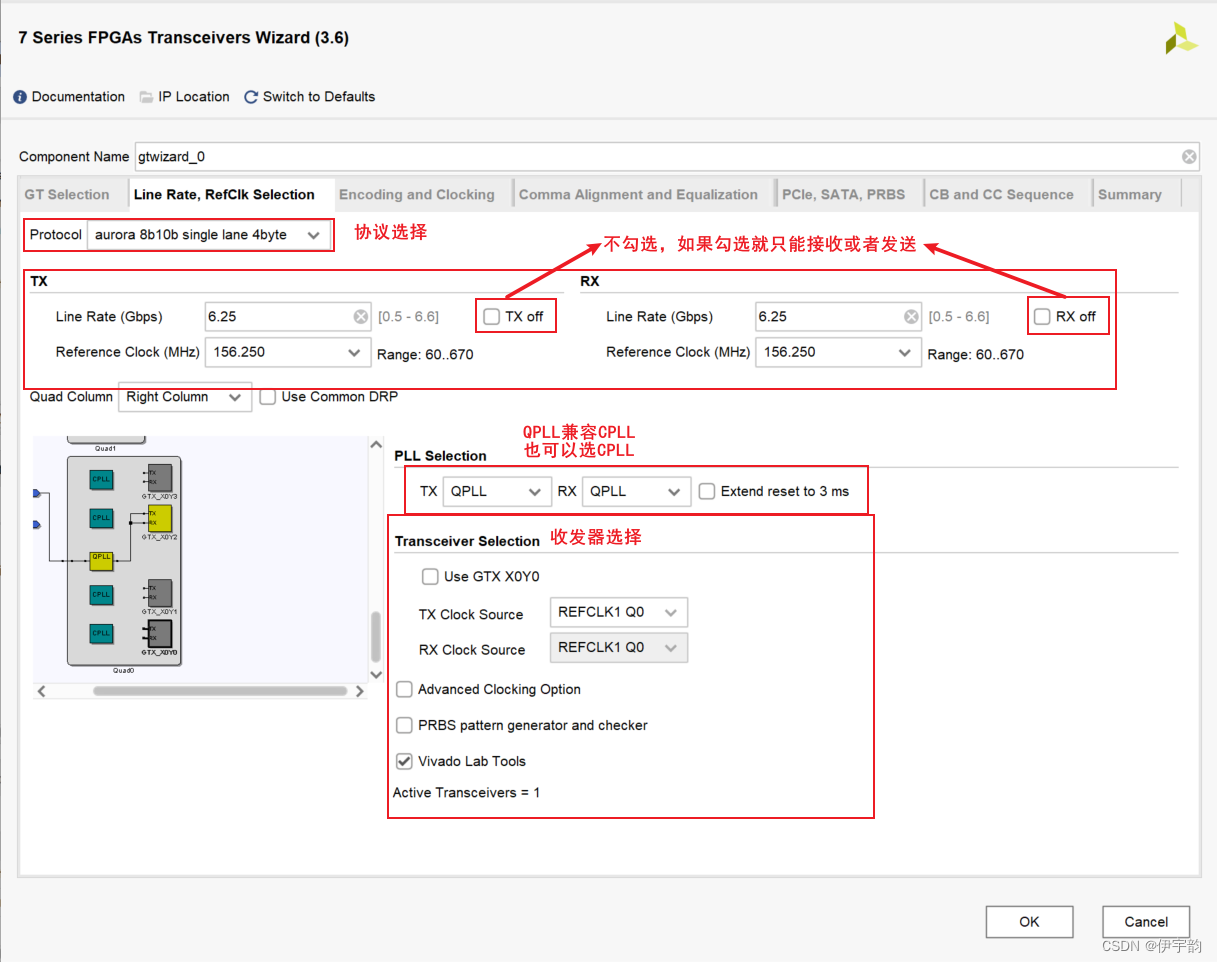
Task: Select the yellow GTX_X0Y2 transceiver block
Action: coord(159,518)
